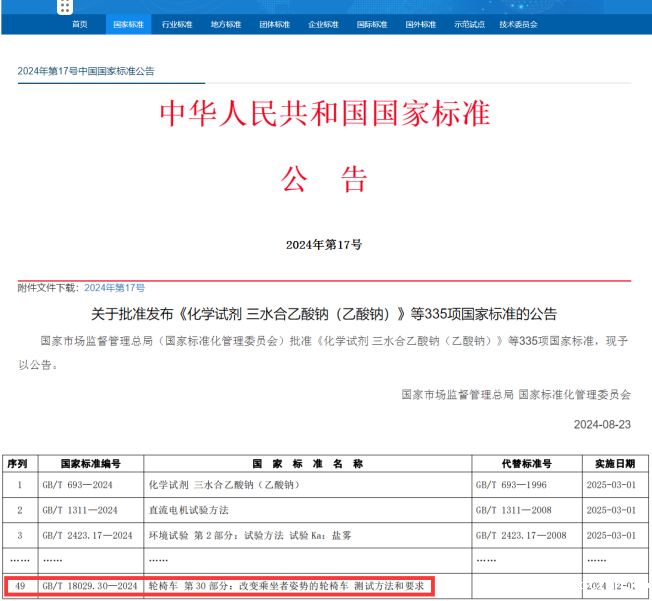Viewport: 652px width, 601px height.
Task: Click the 国家标准编号 column header
Action: point(90,464)
